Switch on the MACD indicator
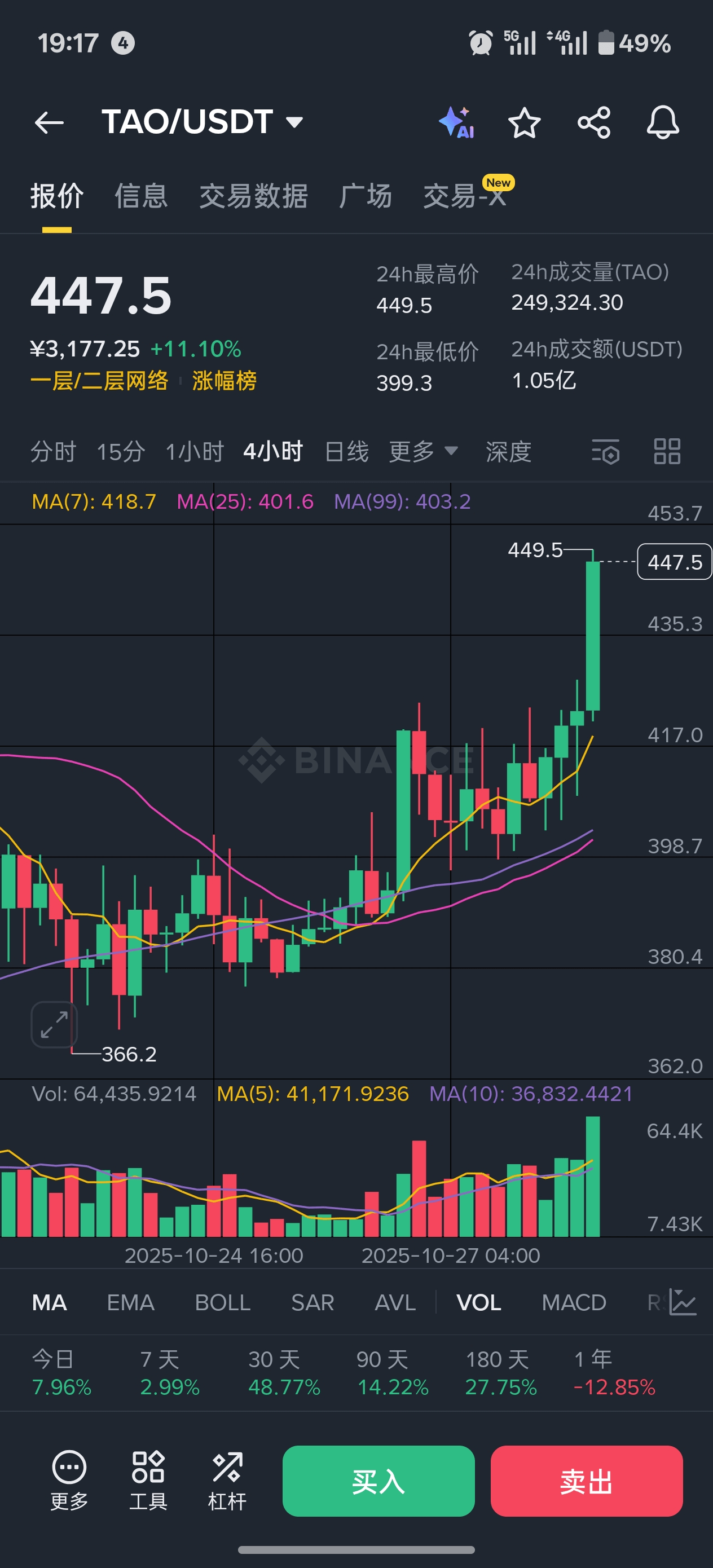This screenshot has height=1568, width=713. [574, 1302]
